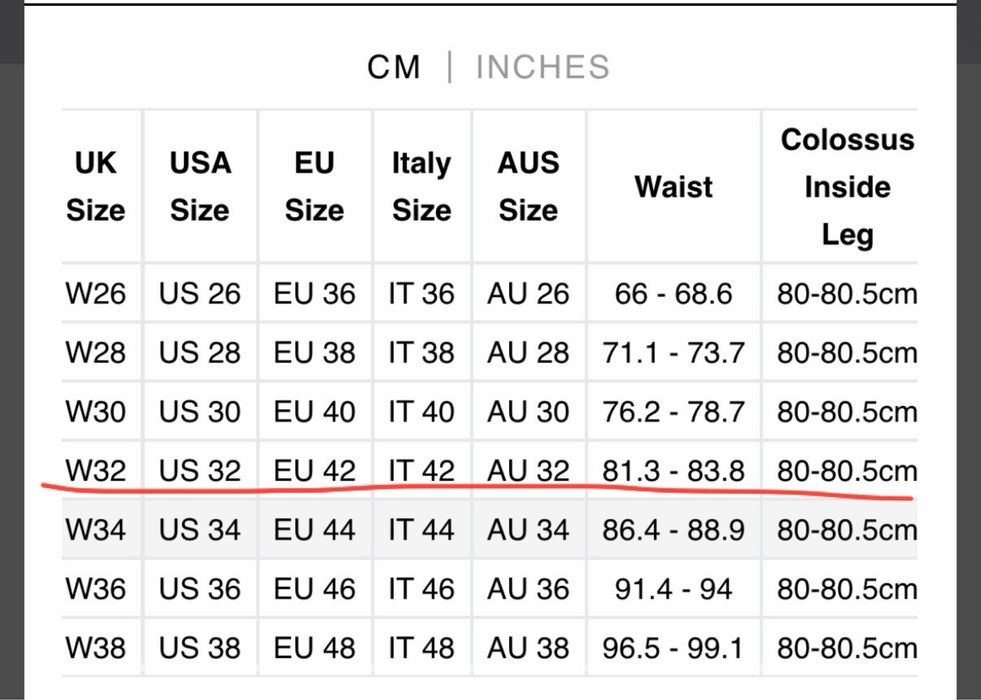The width and height of the screenshot is (981, 700).
Task: Select the CM unit tab
Action: [394, 67]
